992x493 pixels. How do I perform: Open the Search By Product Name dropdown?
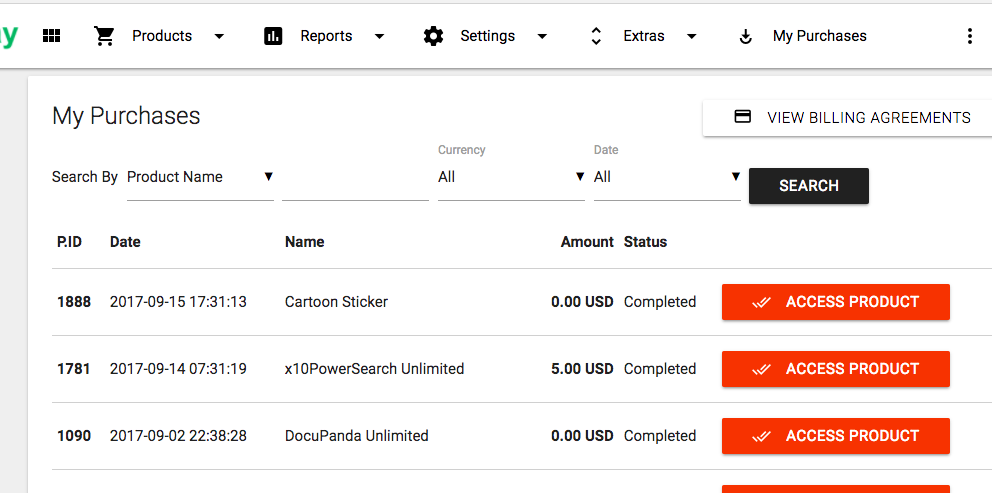point(200,177)
